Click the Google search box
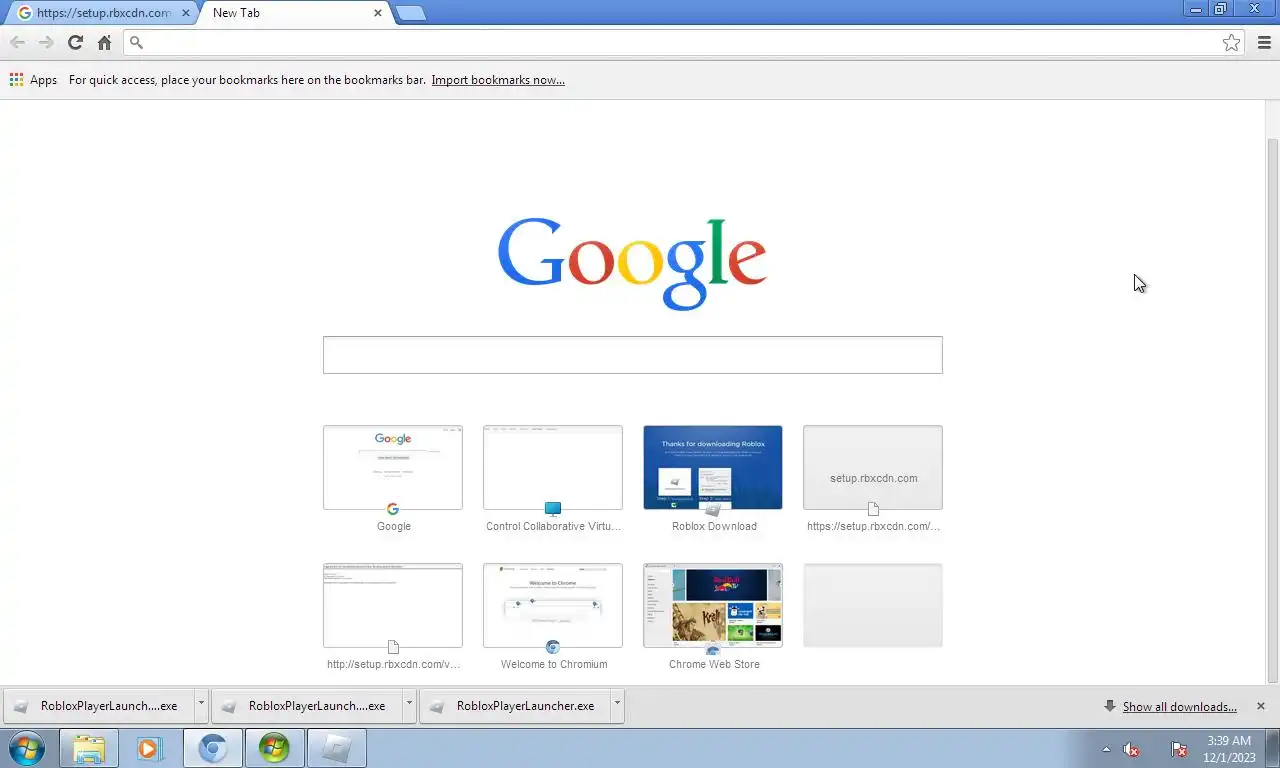Viewport: 1280px width, 768px height. (x=632, y=355)
